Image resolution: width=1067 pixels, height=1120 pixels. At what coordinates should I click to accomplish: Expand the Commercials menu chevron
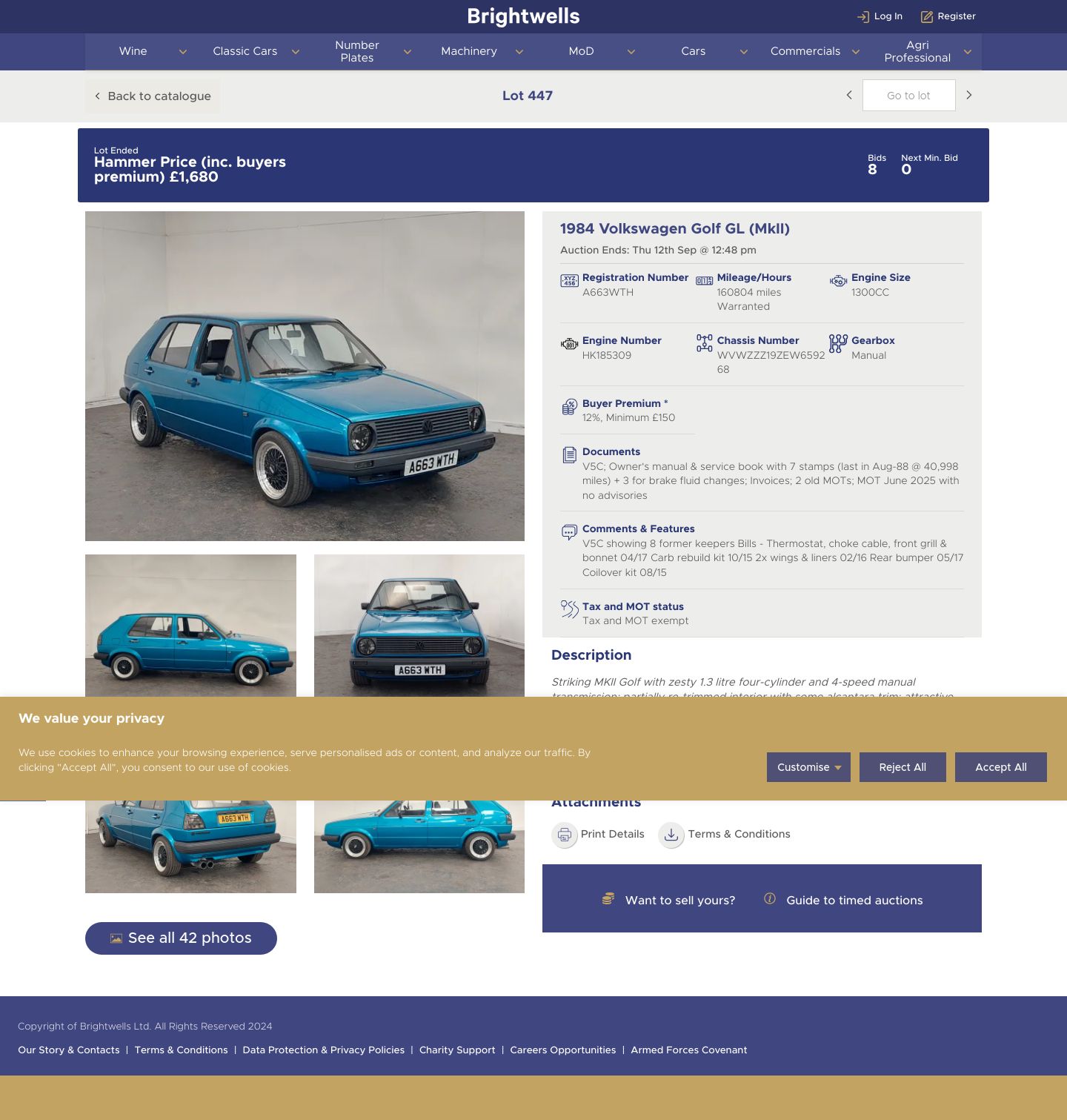(x=855, y=52)
